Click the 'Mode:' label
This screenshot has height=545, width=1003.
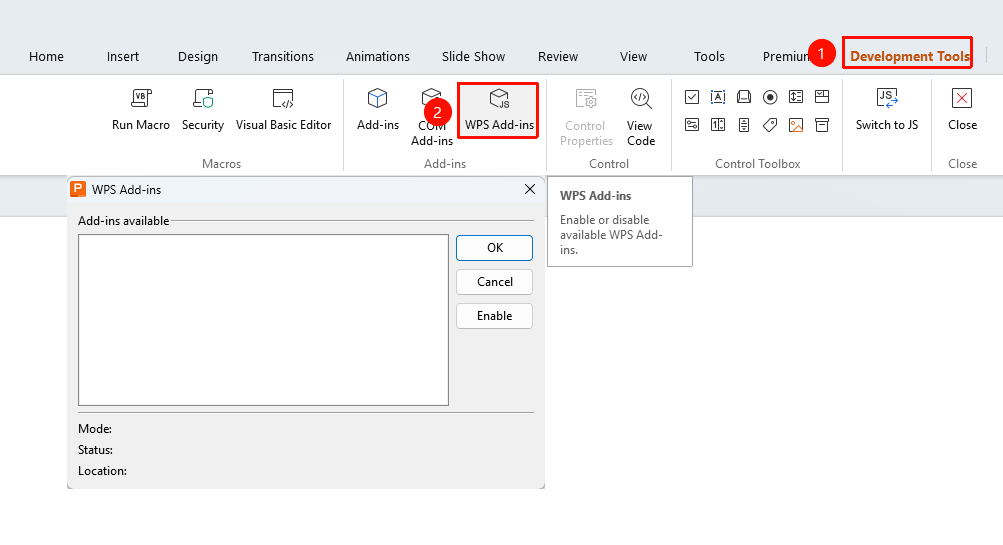(95, 429)
